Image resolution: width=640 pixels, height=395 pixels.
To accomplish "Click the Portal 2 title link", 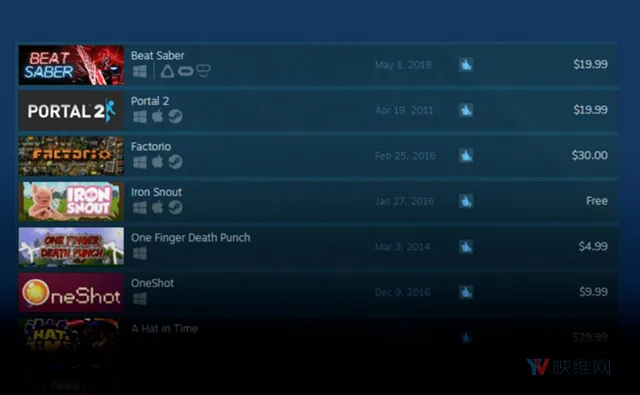I will click(x=150, y=101).
